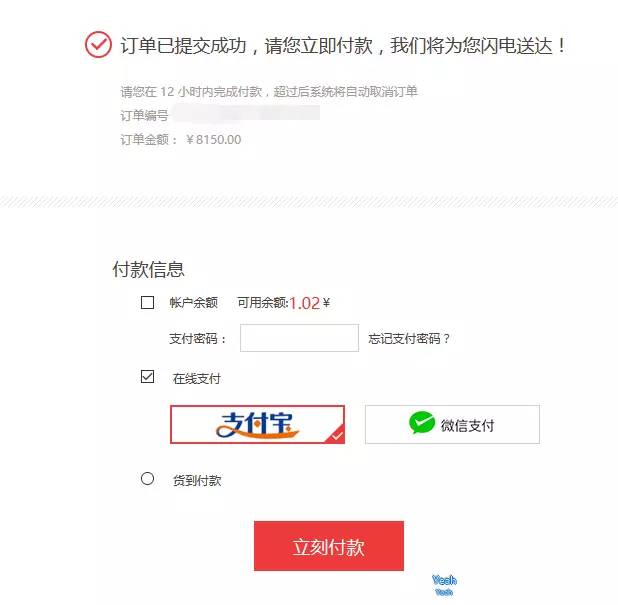Click the available balance amount 1.02¥
Image resolution: width=618 pixels, height=605 pixels.
click(x=309, y=303)
